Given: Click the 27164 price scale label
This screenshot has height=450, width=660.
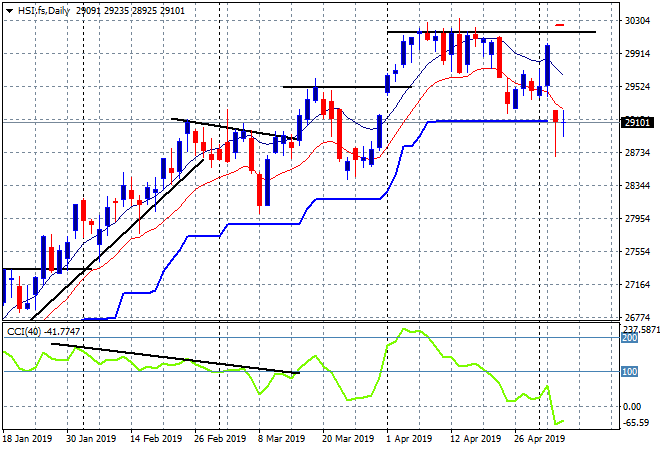Looking at the screenshot, I should 637,285.
